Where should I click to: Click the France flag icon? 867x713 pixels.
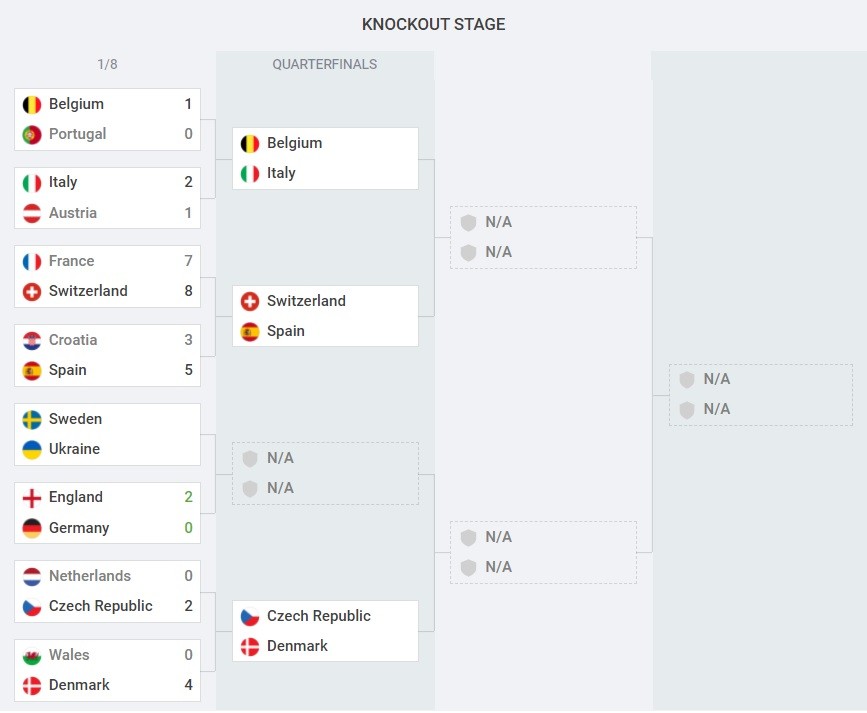tap(32, 261)
